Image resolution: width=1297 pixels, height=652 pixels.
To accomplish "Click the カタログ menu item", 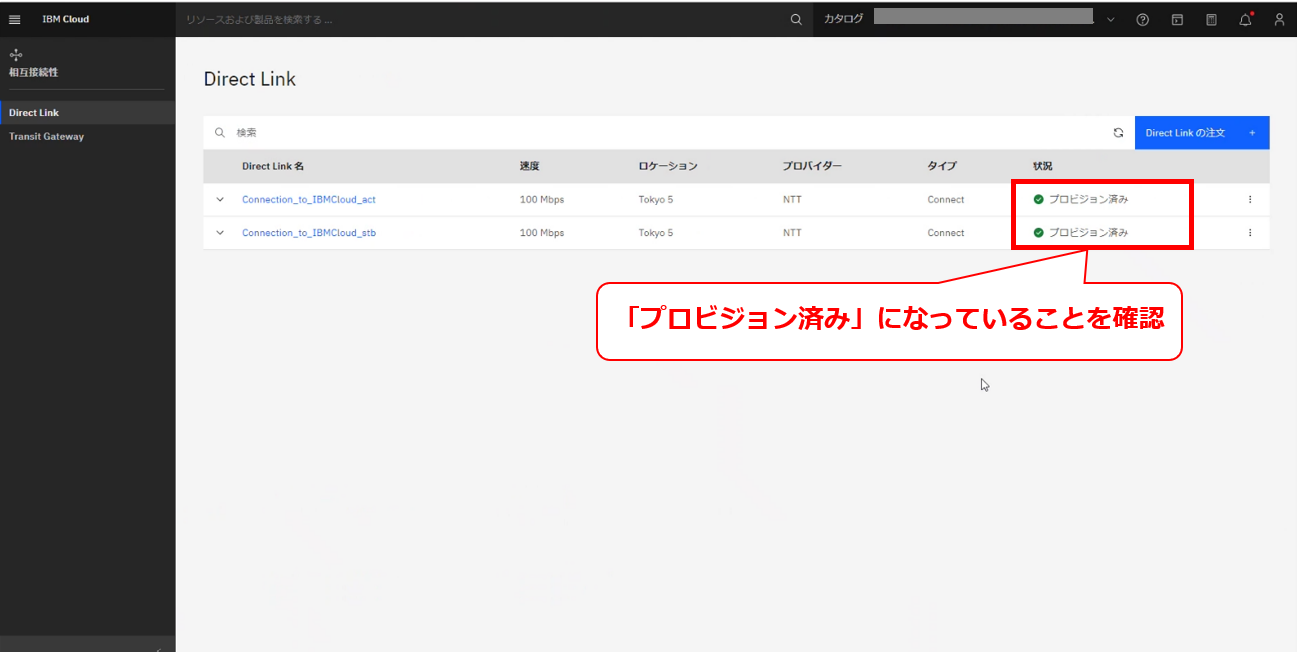I will pos(843,19).
